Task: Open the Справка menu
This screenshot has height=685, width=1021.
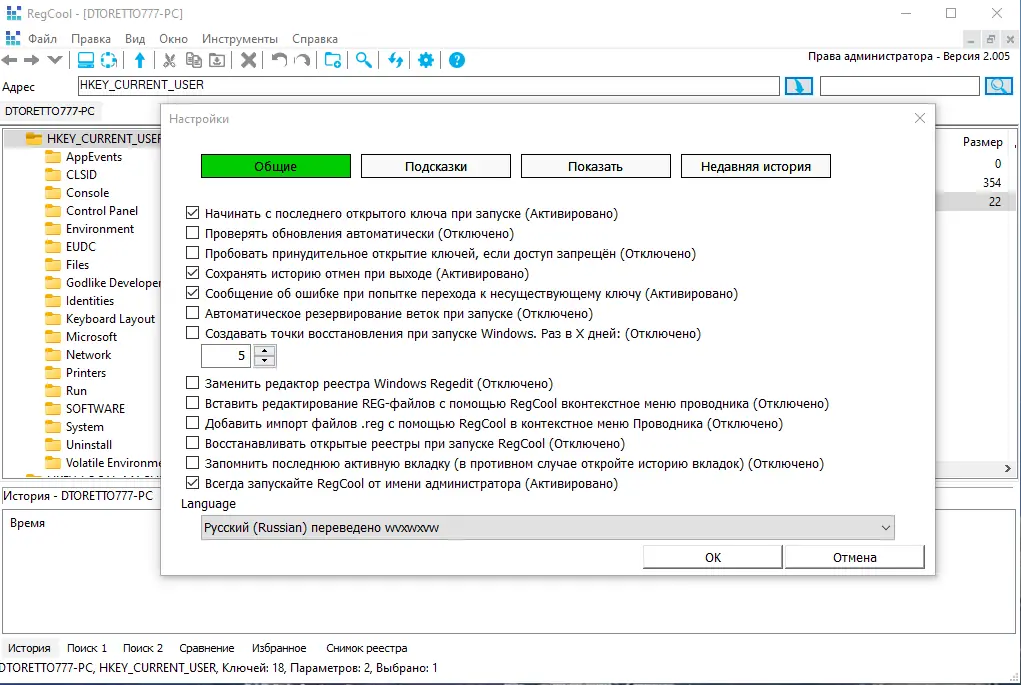Action: tap(315, 39)
